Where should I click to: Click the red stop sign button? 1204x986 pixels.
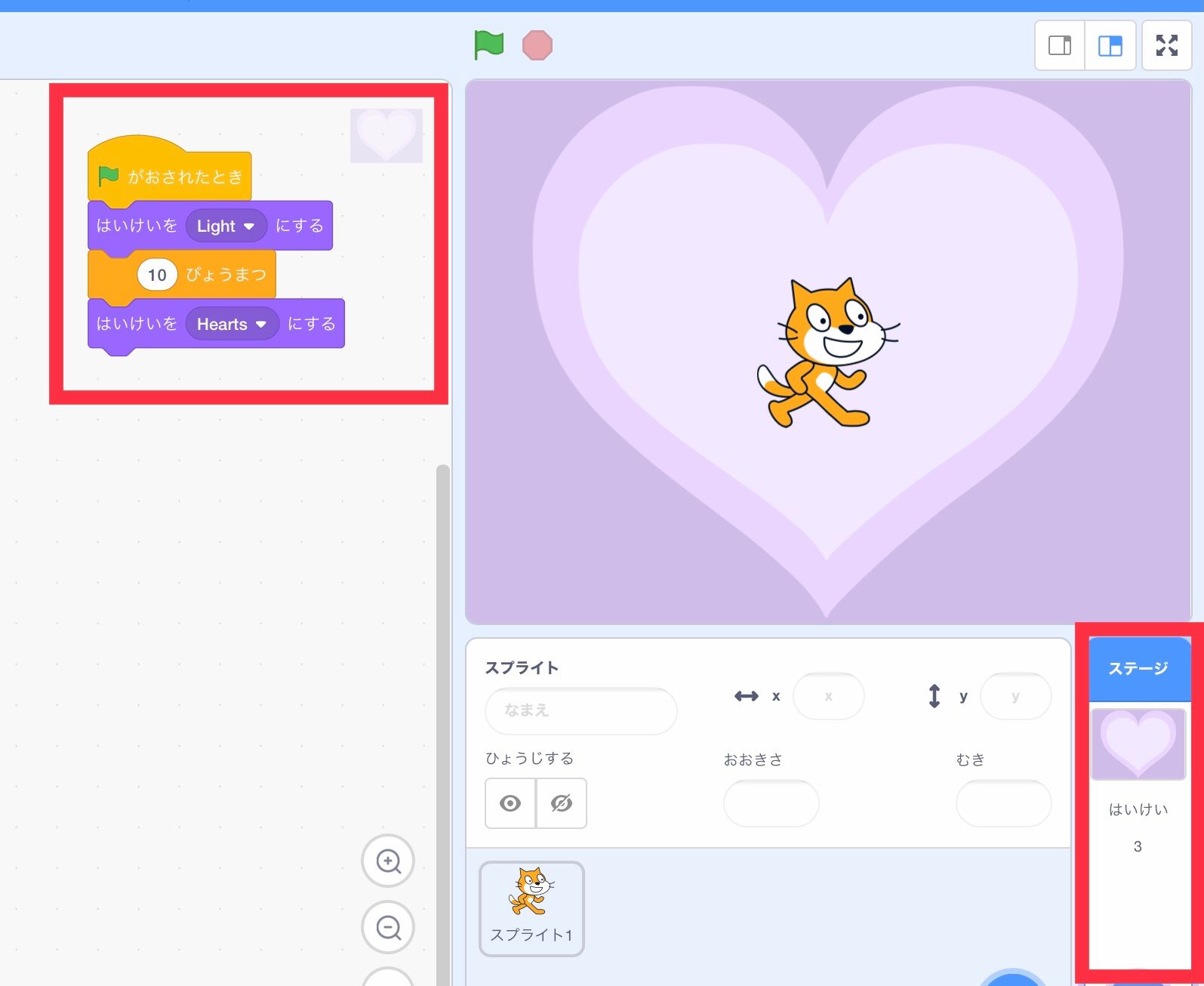537,45
